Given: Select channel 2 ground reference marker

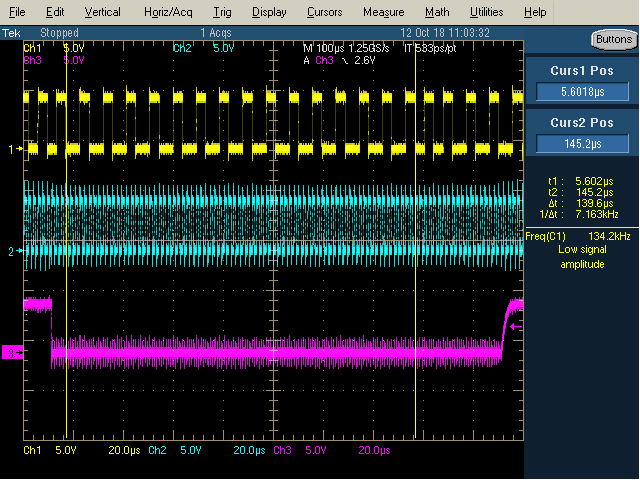Looking at the screenshot, I should [16, 251].
